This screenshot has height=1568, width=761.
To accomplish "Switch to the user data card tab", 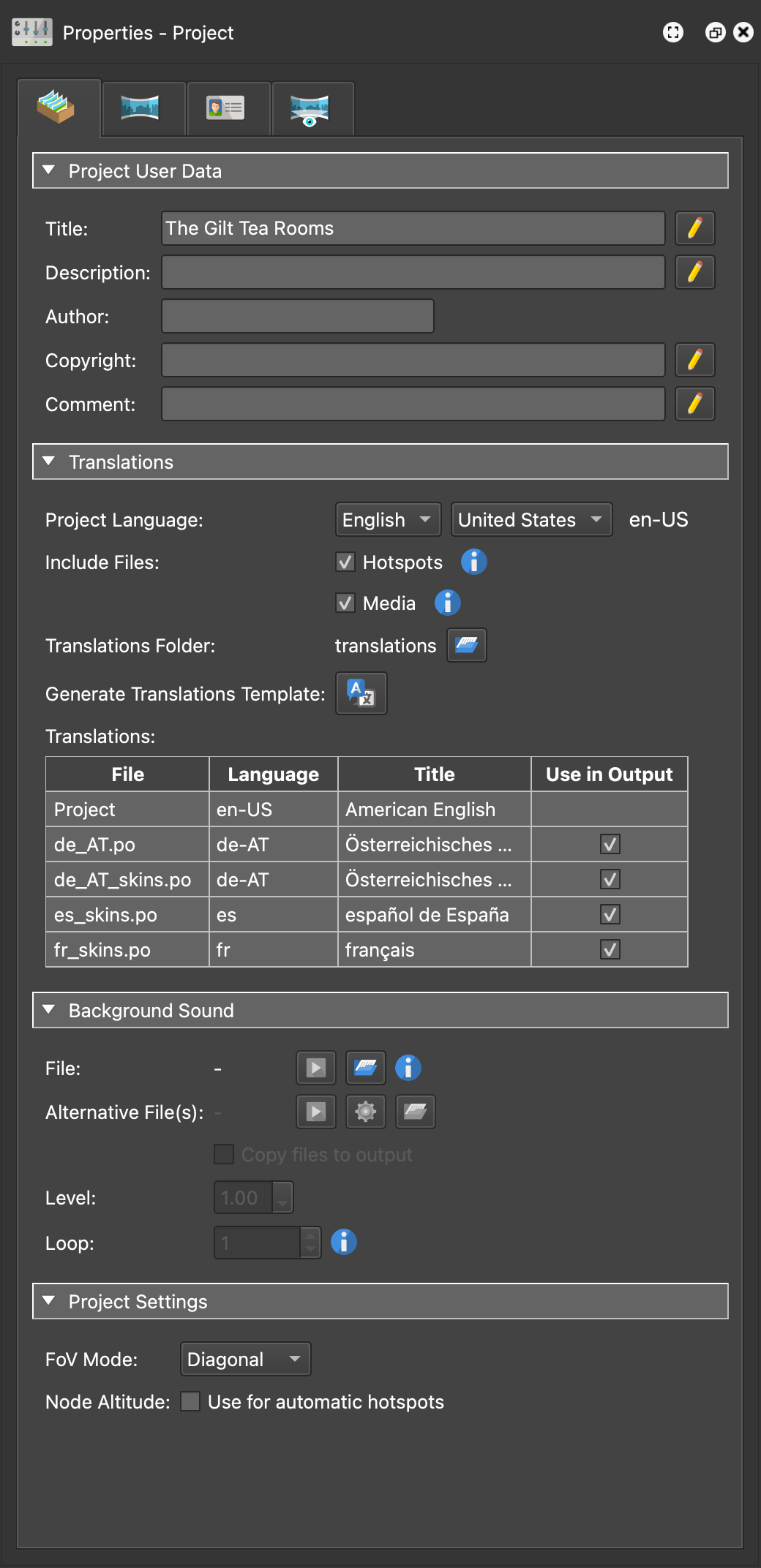I will (x=225, y=108).
